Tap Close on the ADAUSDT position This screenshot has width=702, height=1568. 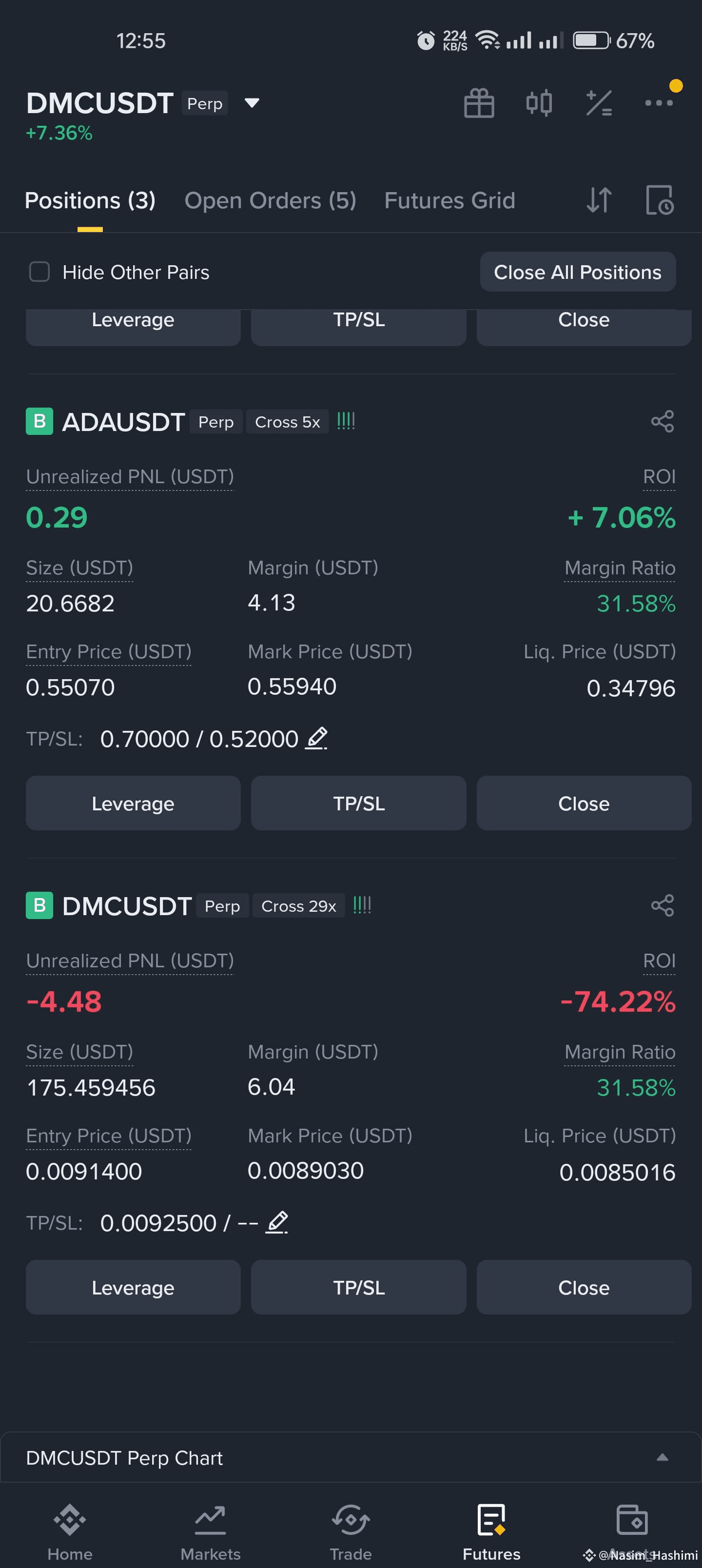pyautogui.click(x=583, y=803)
